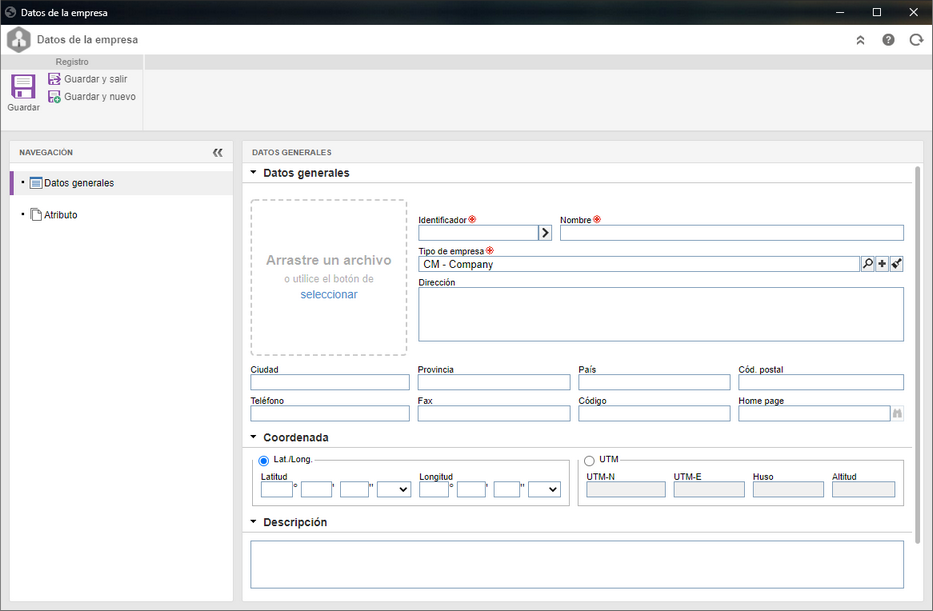Click the País input field

click(x=654, y=382)
